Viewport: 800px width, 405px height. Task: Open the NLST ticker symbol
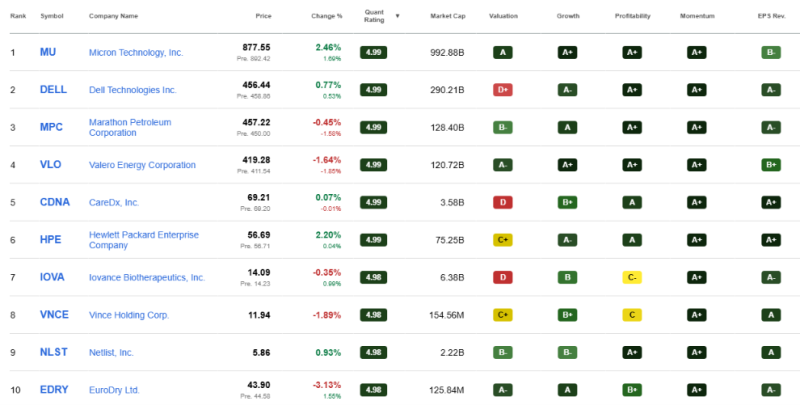point(54,352)
